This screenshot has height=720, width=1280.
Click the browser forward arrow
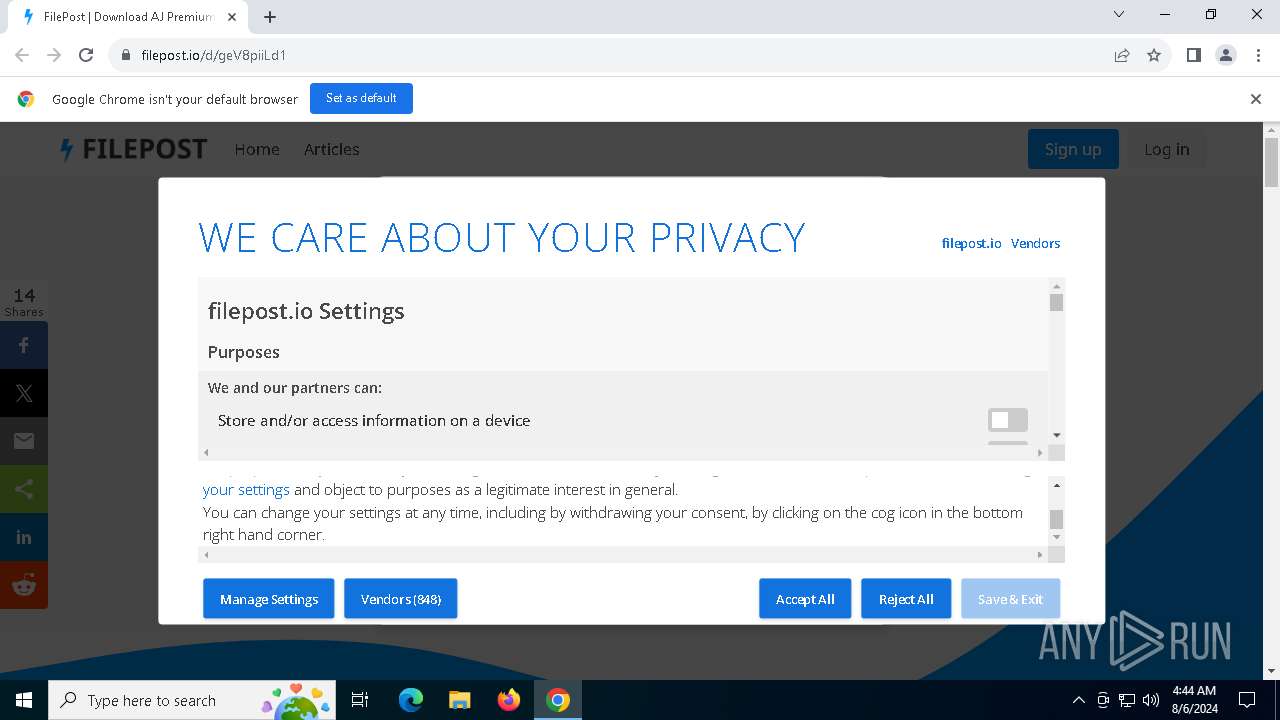pyautogui.click(x=54, y=55)
